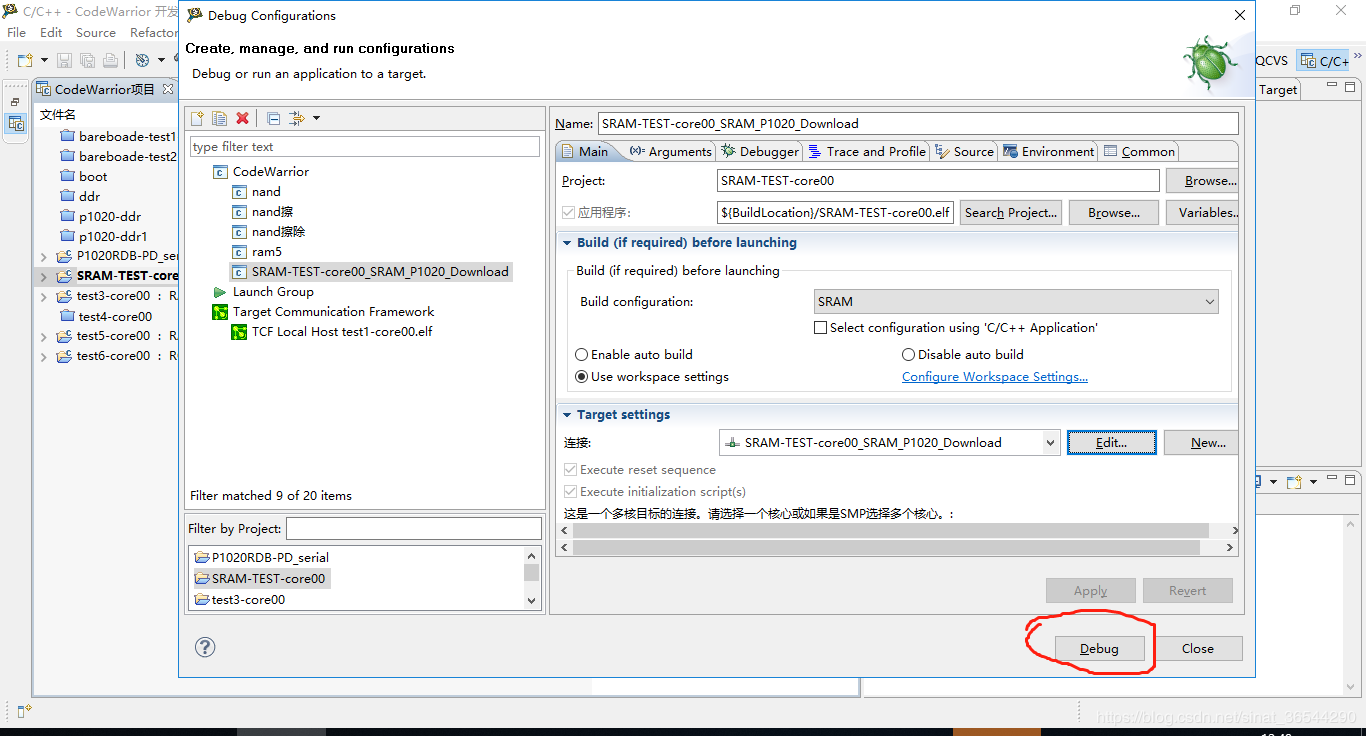1366x736 pixels.
Task: Collapse all launch configuration tree items
Action: point(273,118)
